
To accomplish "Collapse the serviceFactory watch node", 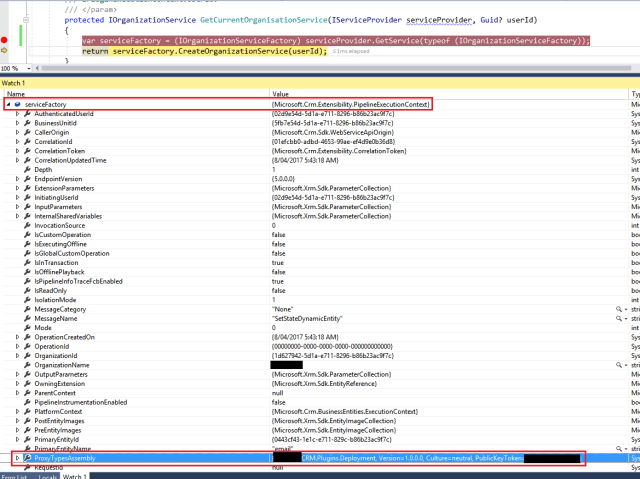I will [x=8, y=104].
